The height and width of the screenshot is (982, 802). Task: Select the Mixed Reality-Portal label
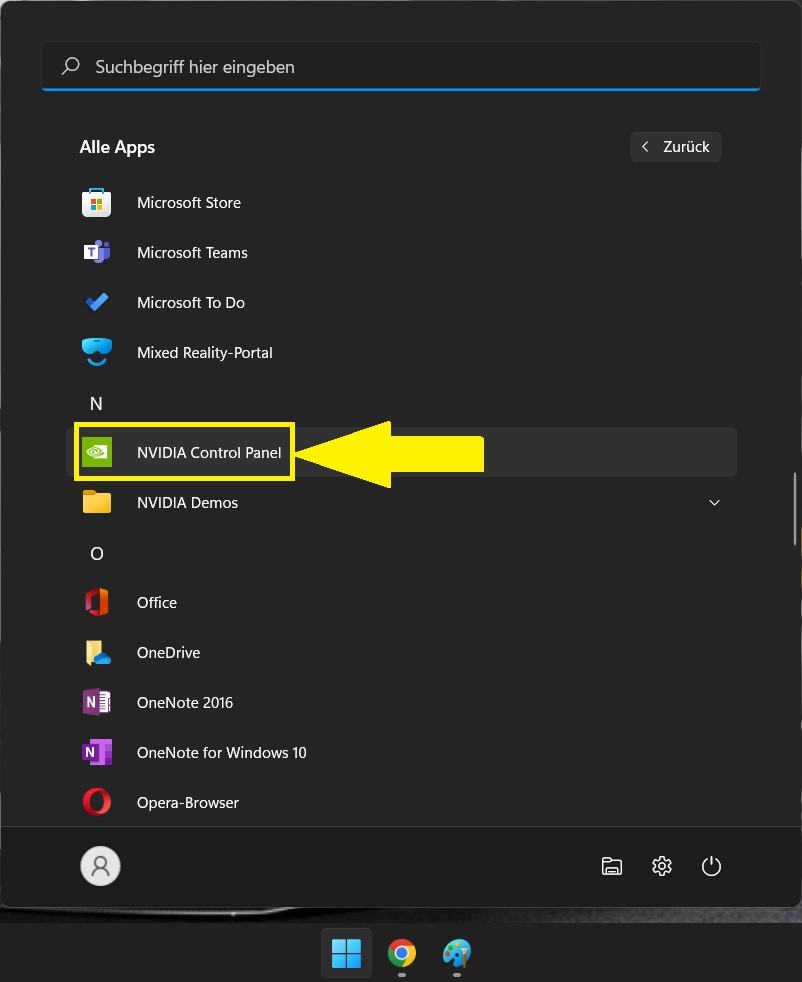pos(205,353)
